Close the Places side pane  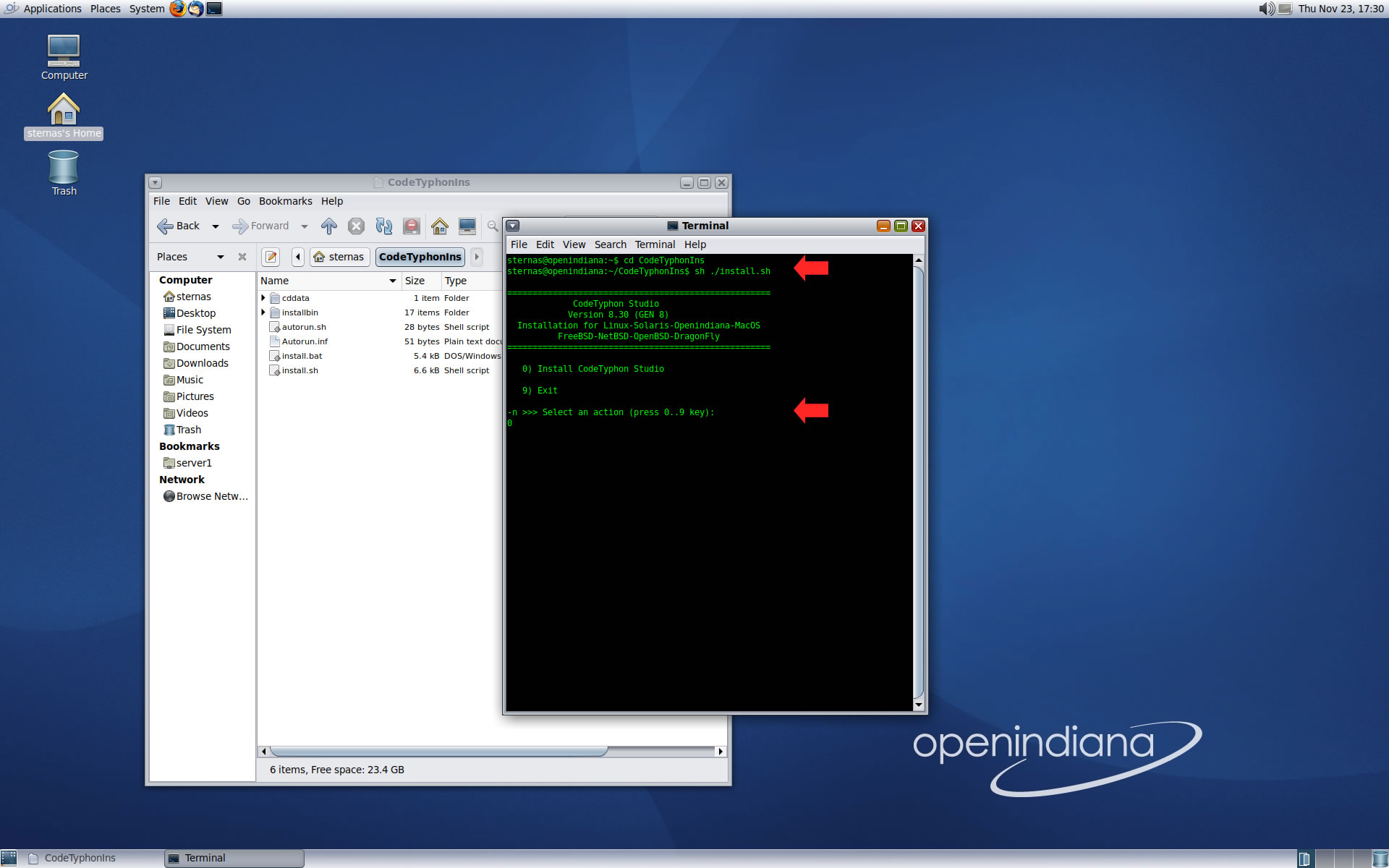(x=242, y=257)
